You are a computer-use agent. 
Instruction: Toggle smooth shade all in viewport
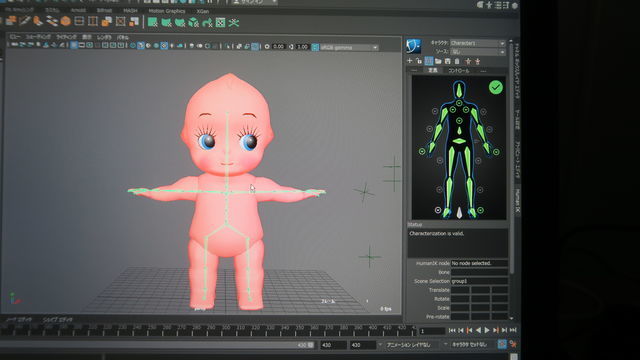pyautogui.click(x=140, y=46)
